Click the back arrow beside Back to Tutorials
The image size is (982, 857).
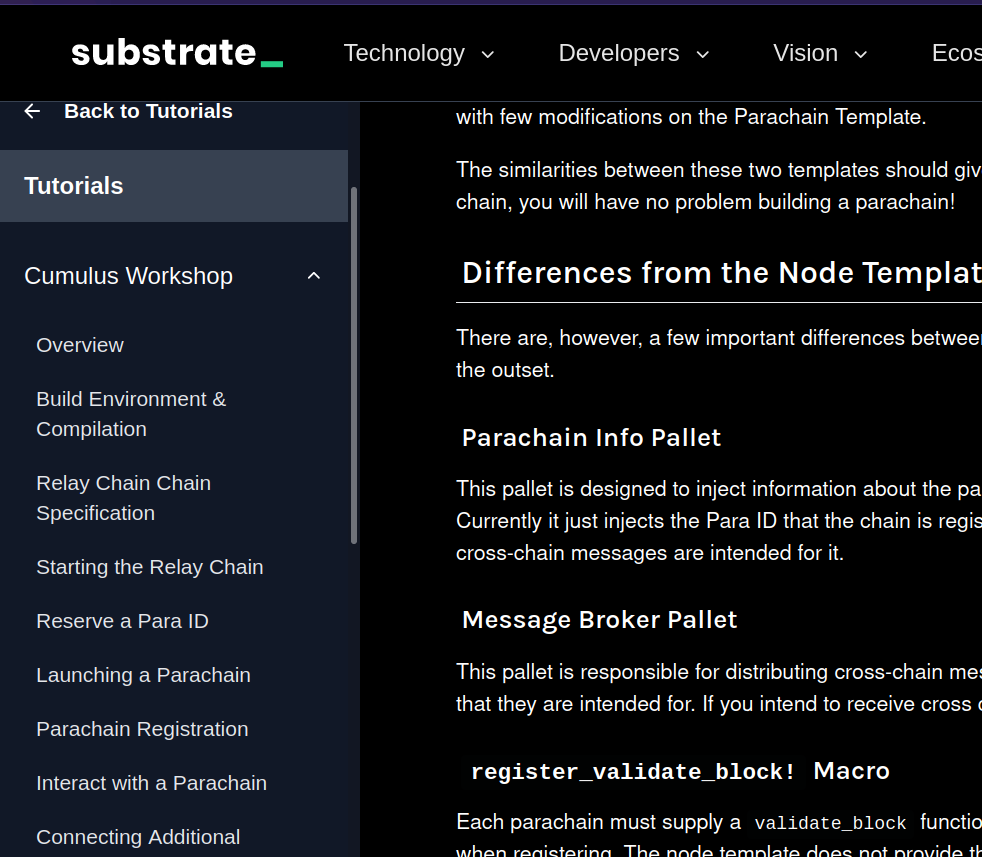[x=31, y=111]
